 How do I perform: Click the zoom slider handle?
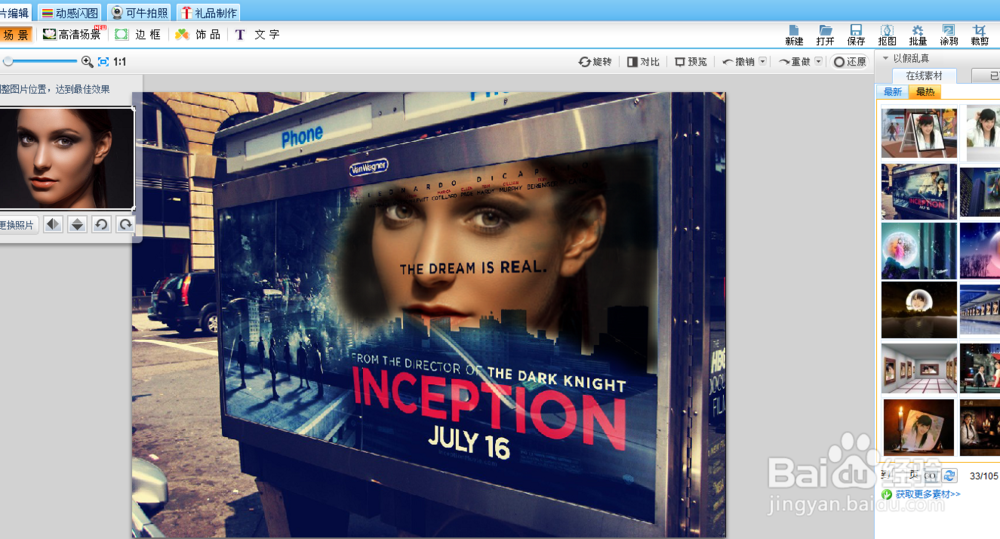[x=8, y=62]
